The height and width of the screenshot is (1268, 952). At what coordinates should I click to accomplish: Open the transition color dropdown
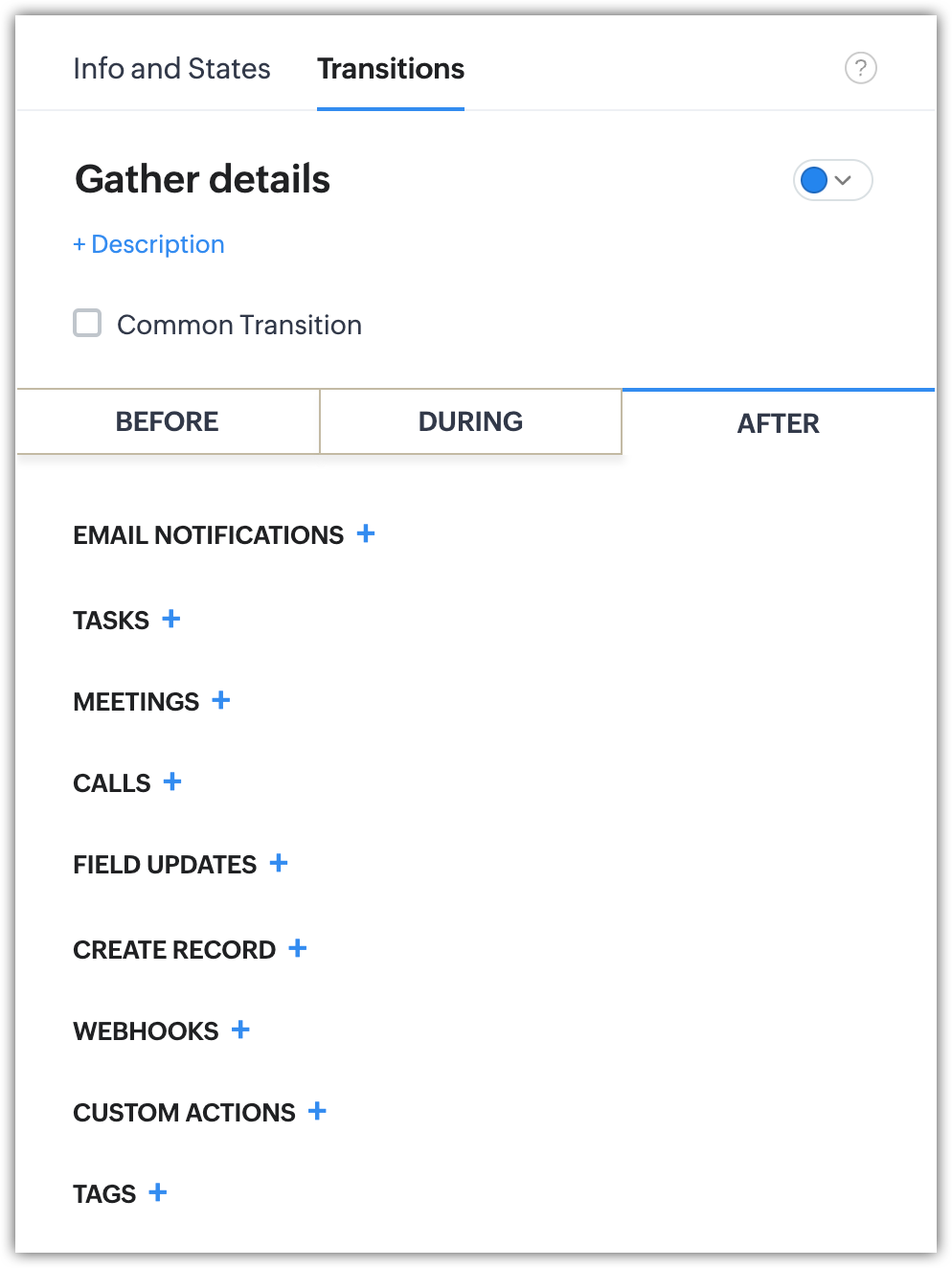843,180
